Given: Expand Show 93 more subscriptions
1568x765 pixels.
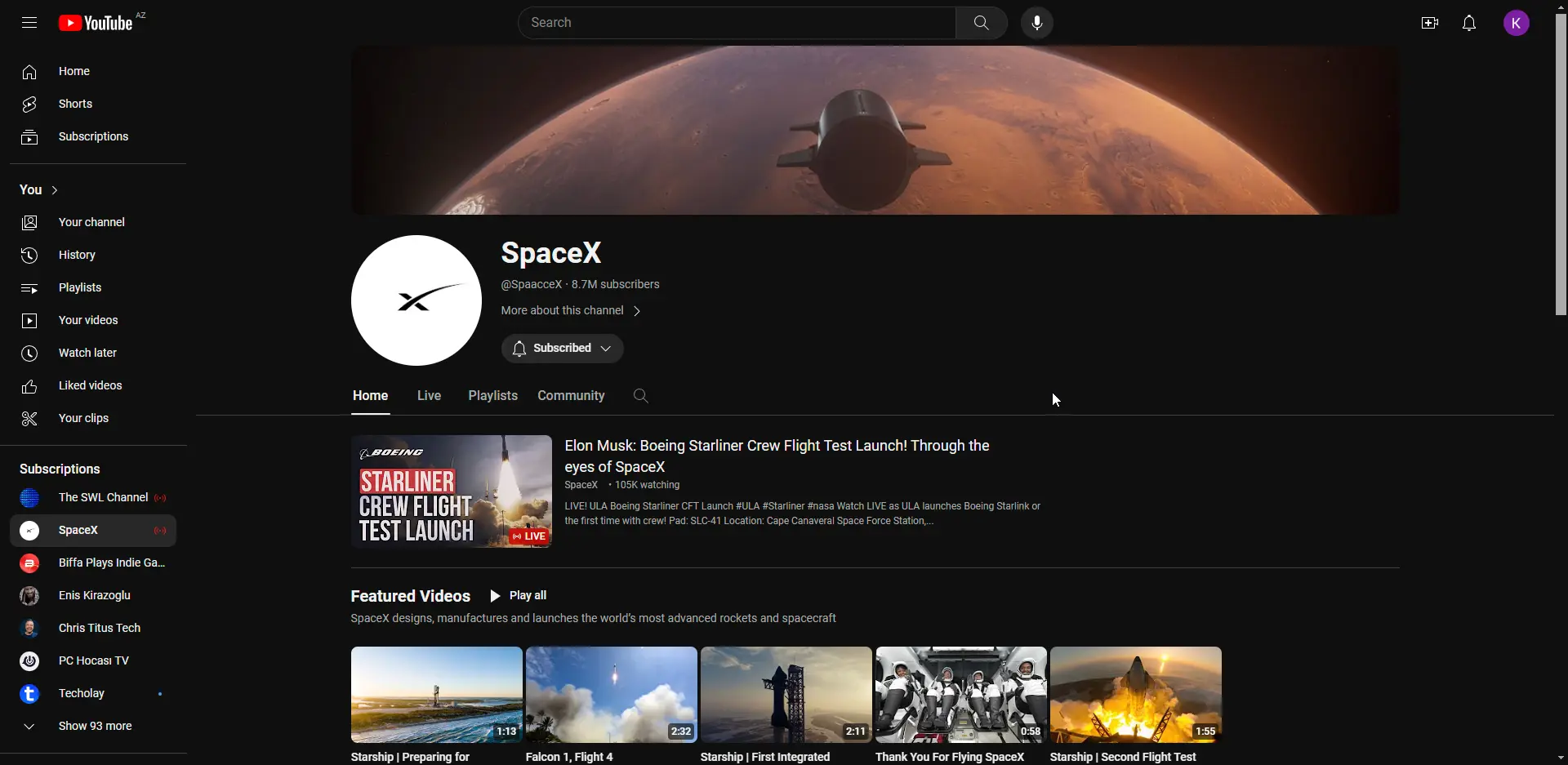Looking at the screenshot, I should click(x=93, y=727).
